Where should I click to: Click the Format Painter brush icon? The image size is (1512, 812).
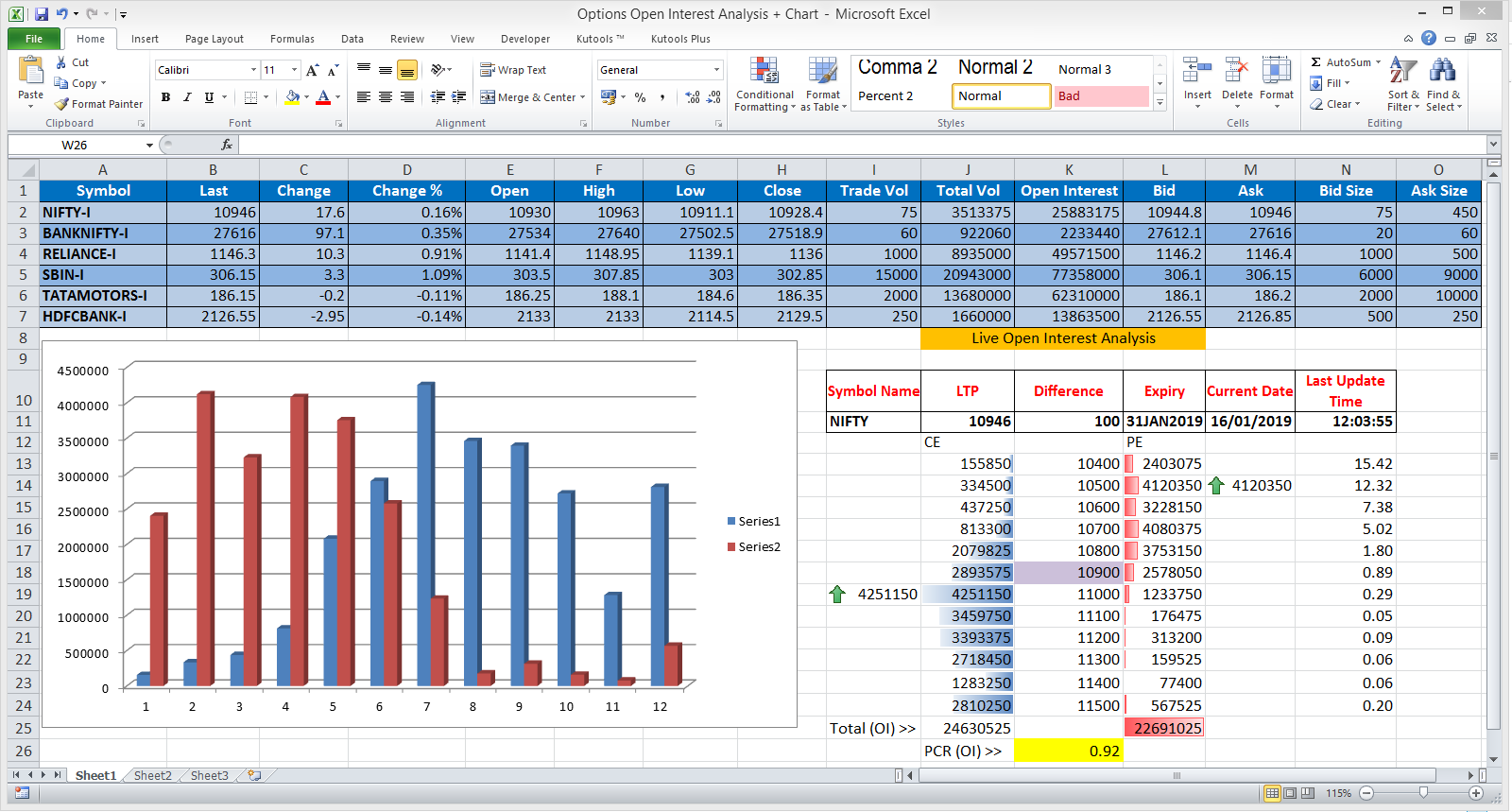(x=62, y=104)
